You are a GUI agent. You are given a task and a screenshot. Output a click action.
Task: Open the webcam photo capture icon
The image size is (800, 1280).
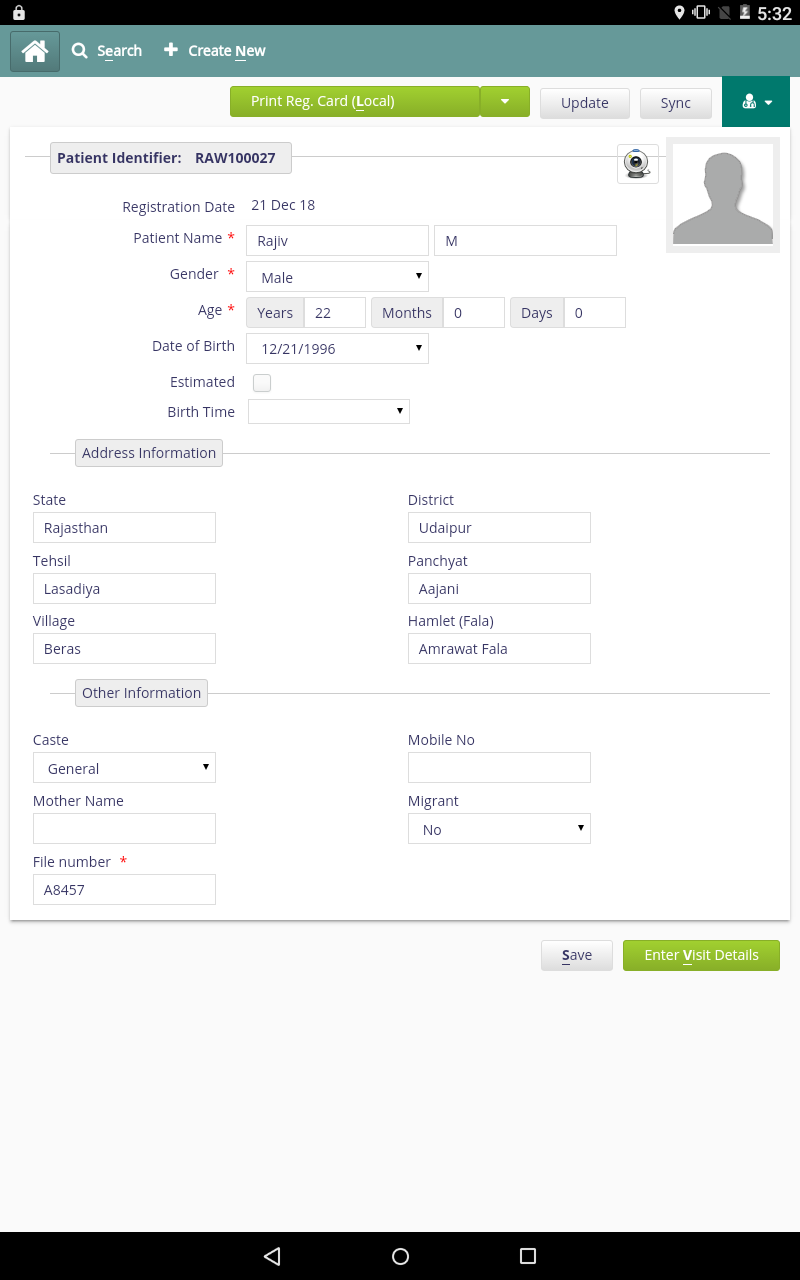(638, 163)
